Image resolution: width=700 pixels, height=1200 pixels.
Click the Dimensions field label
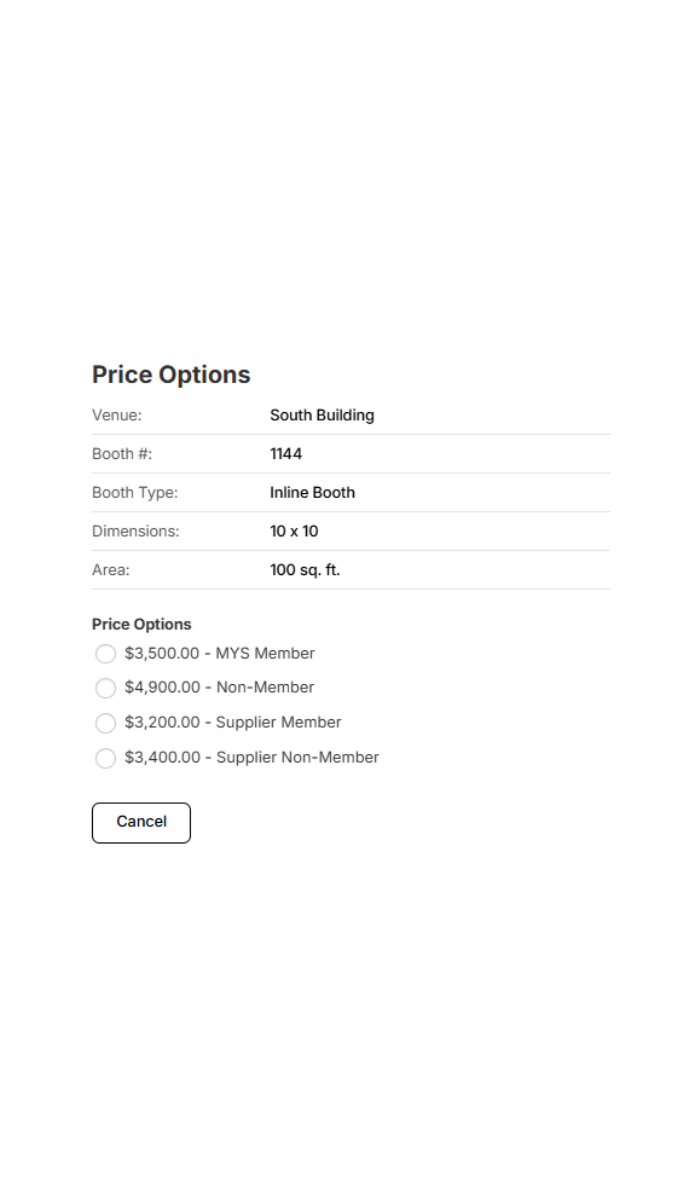(x=136, y=532)
